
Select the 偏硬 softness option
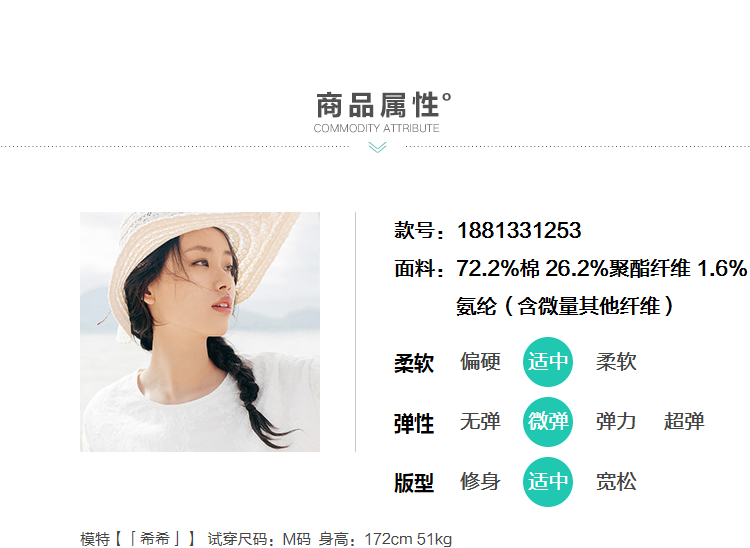coord(480,362)
